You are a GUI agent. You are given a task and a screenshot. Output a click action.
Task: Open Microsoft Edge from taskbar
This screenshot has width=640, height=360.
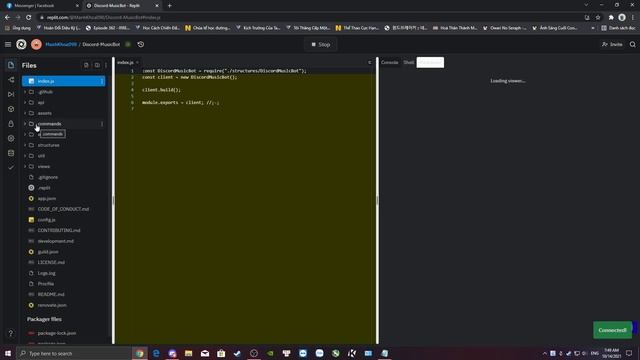pyautogui.click(x=156, y=353)
